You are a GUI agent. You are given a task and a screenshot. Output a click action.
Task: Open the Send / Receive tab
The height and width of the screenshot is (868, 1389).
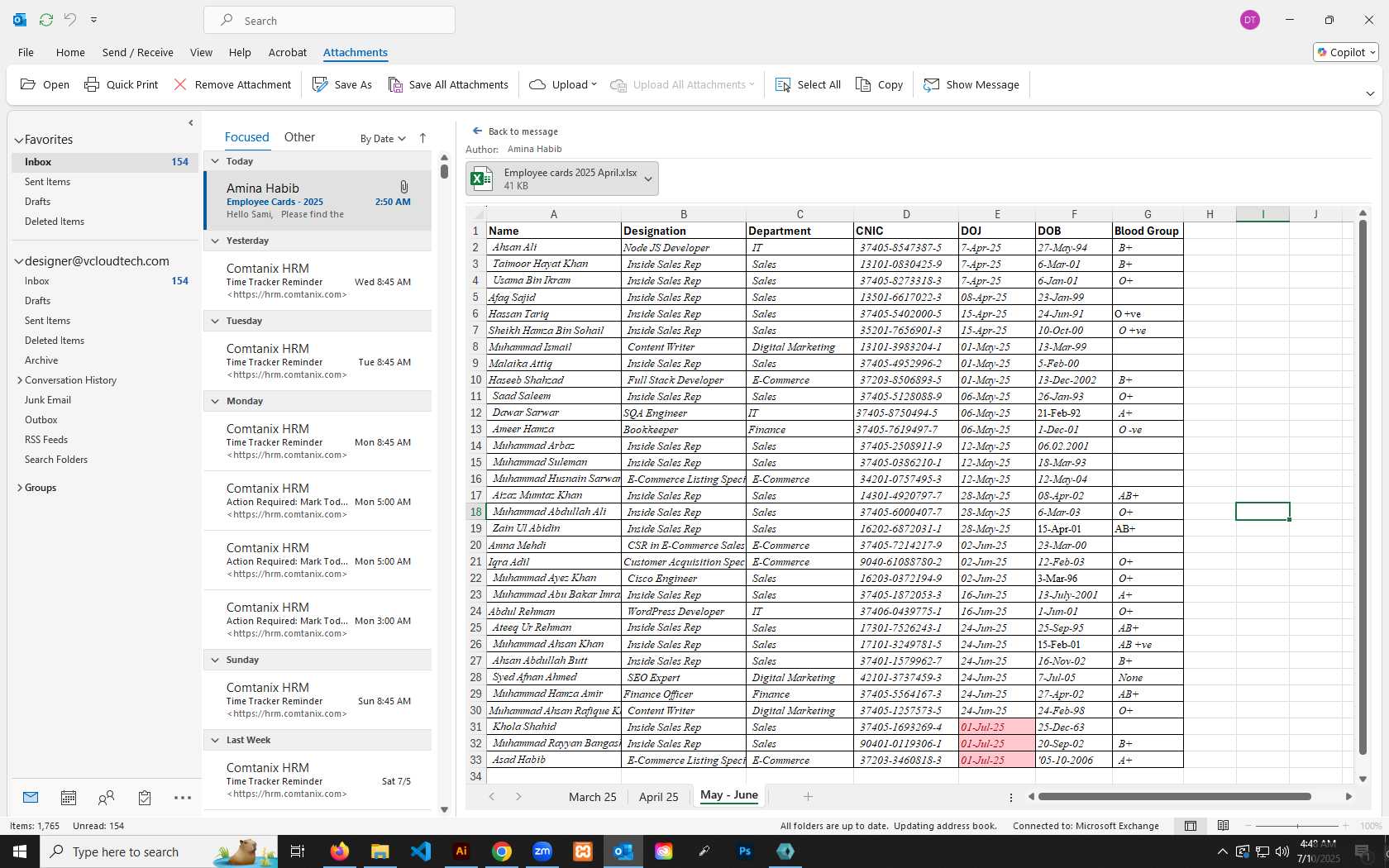point(137,52)
